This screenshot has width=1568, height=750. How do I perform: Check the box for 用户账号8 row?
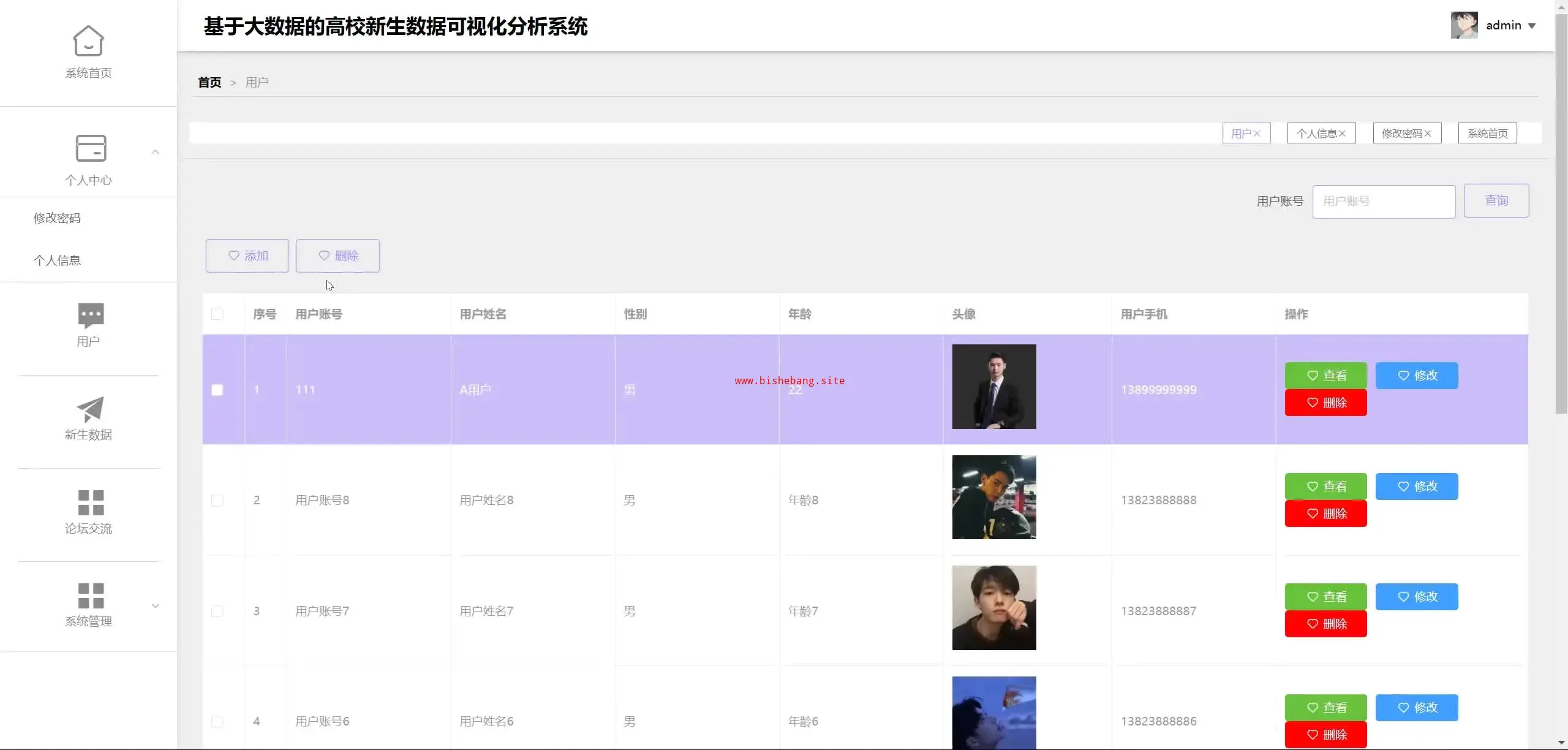pyautogui.click(x=217, y=501)
